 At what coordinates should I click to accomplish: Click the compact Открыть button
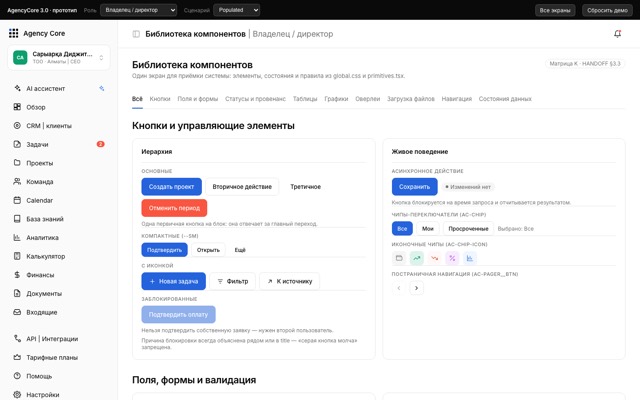208,250
